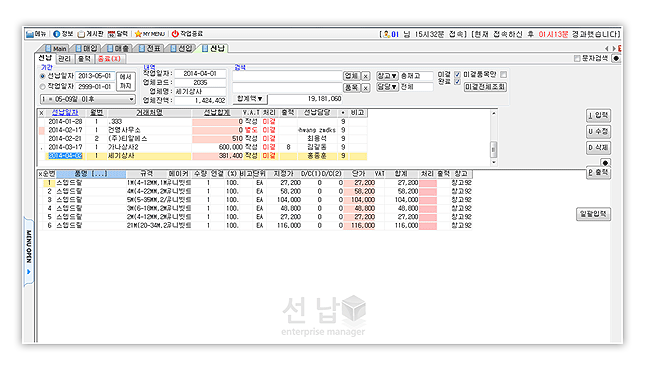The height and width of the screenshot is (370, 645).
Task: Sort by the 선납일자 column header
Action: (65, 113)
